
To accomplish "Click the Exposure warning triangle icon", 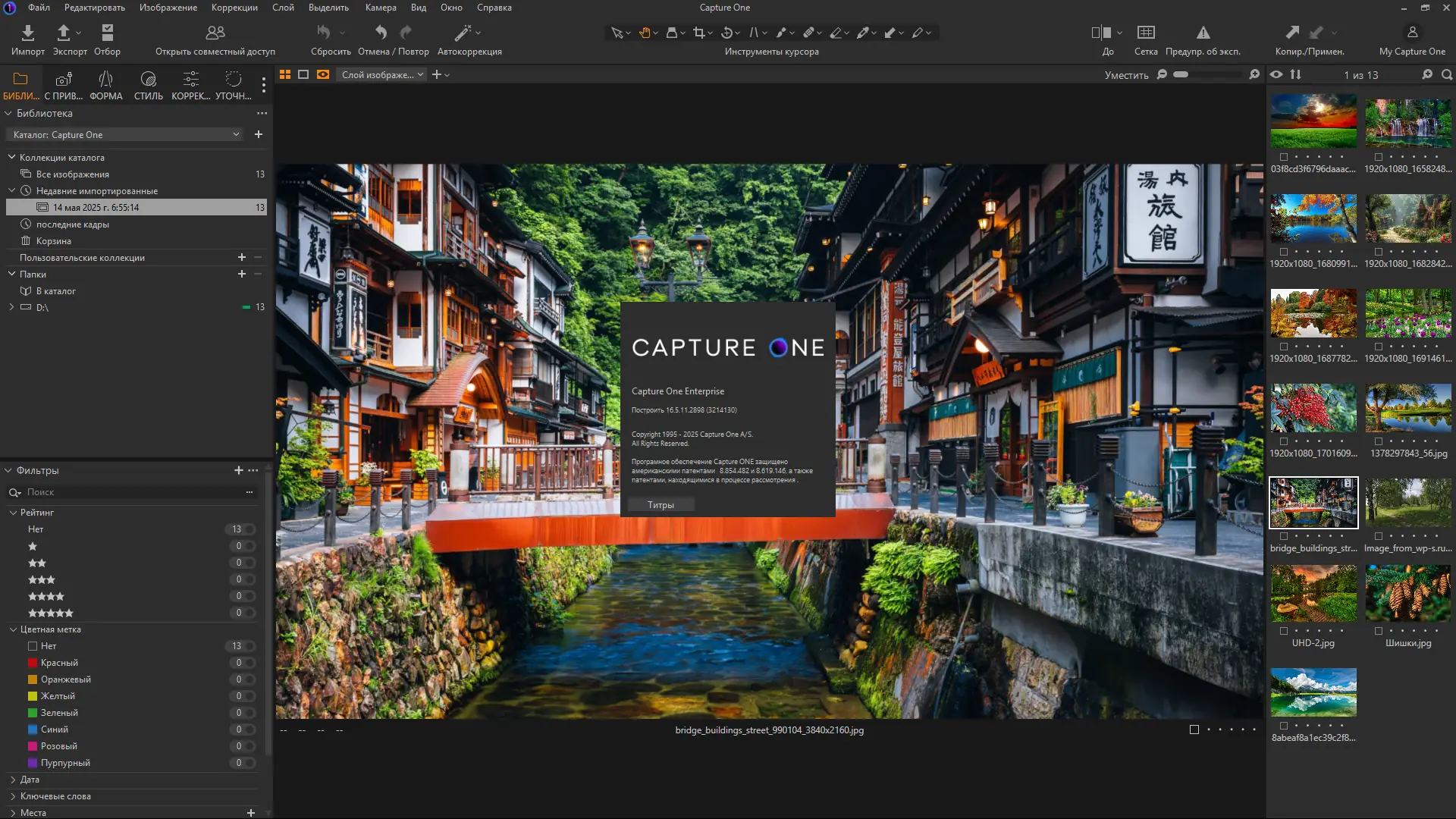I will pos(1203,33).
